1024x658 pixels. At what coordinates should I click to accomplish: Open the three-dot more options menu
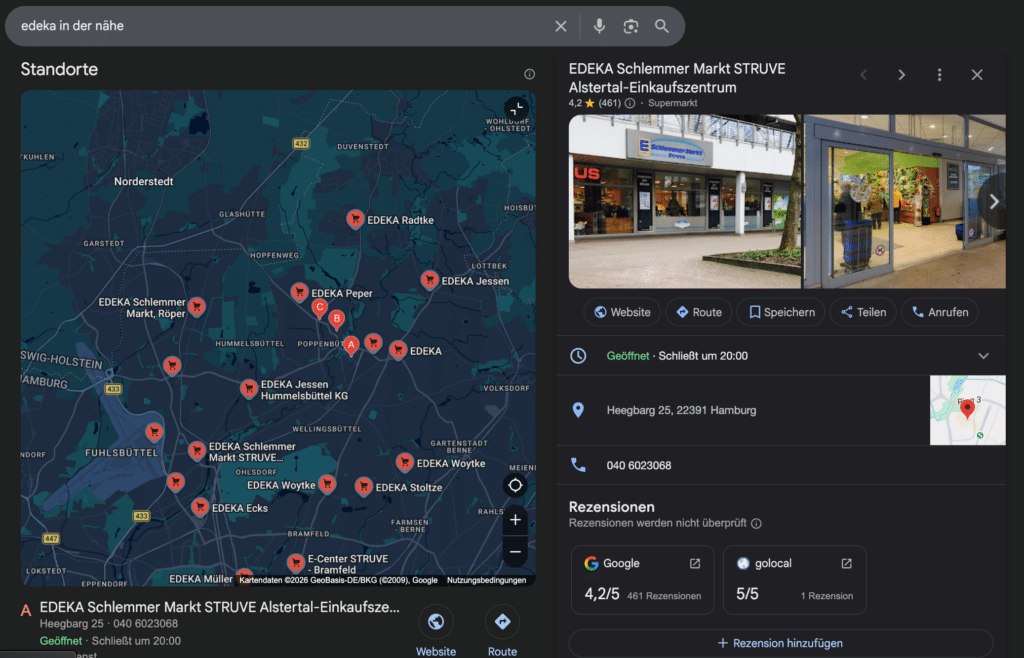[939, 75]
